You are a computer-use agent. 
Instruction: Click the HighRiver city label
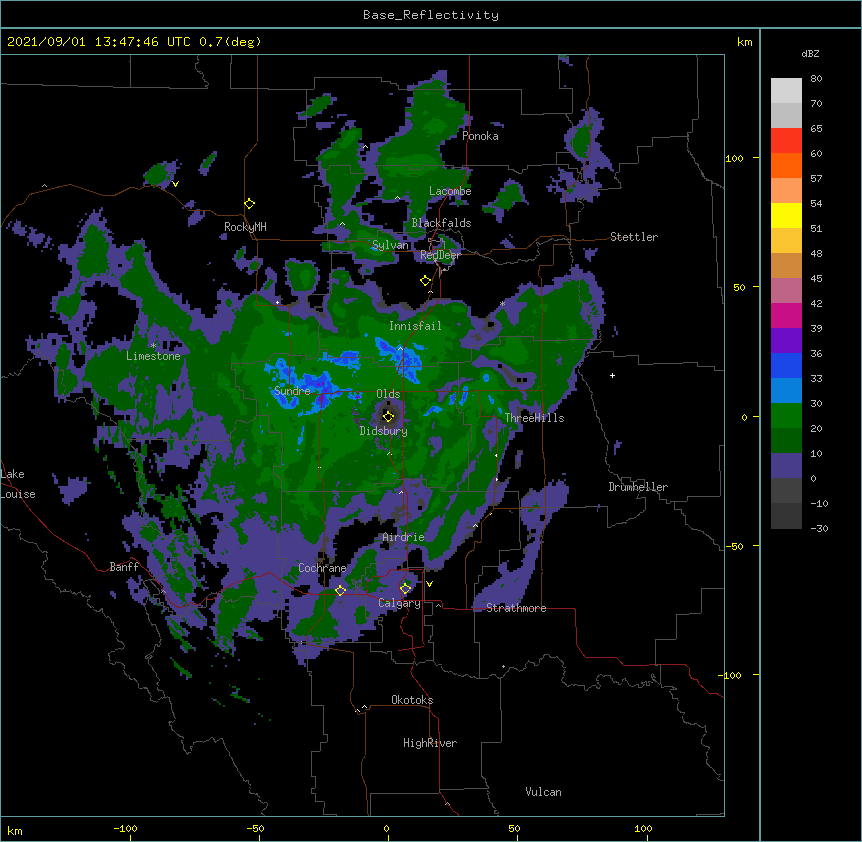430,743
